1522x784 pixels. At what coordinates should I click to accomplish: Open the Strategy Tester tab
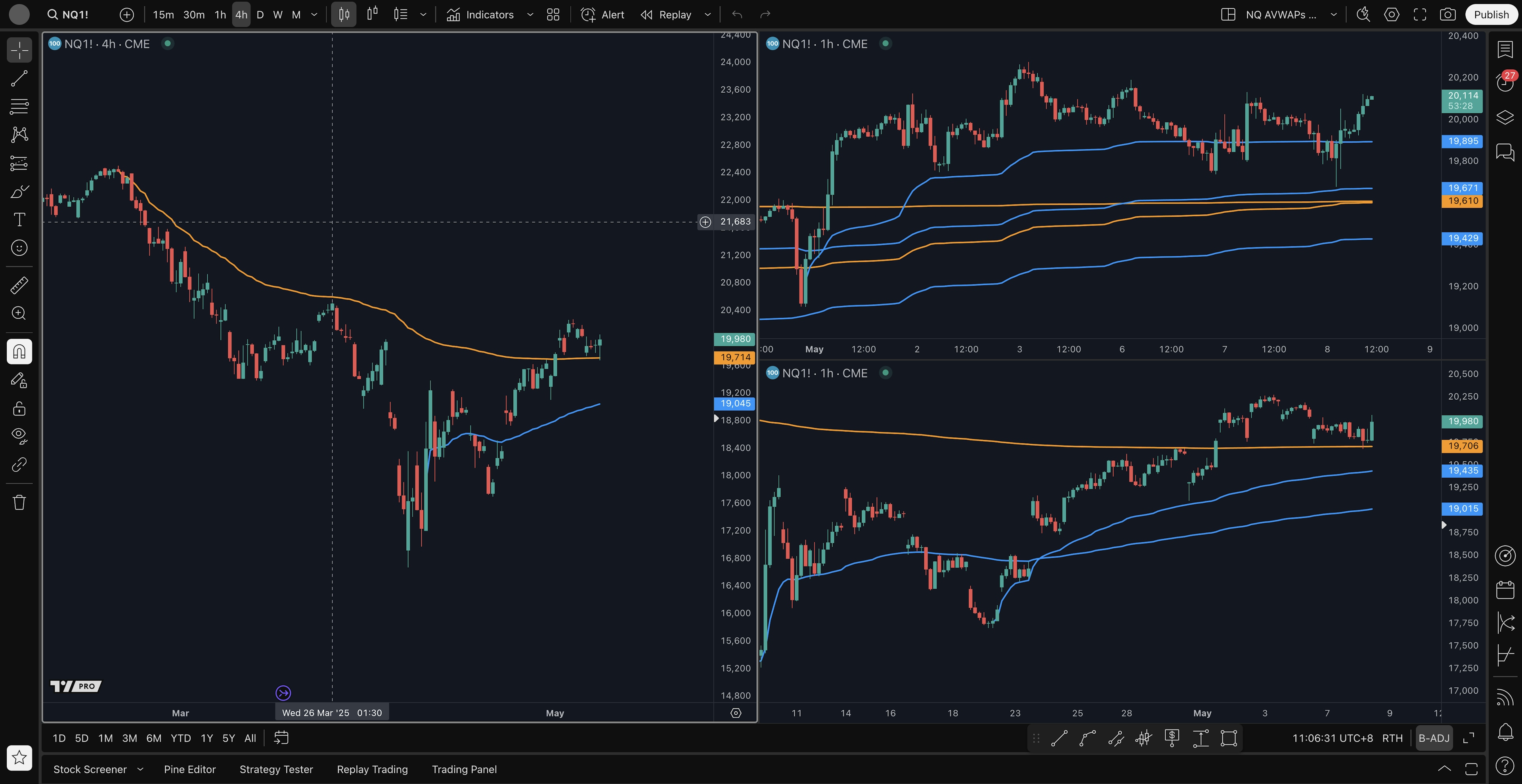point(276,769)
